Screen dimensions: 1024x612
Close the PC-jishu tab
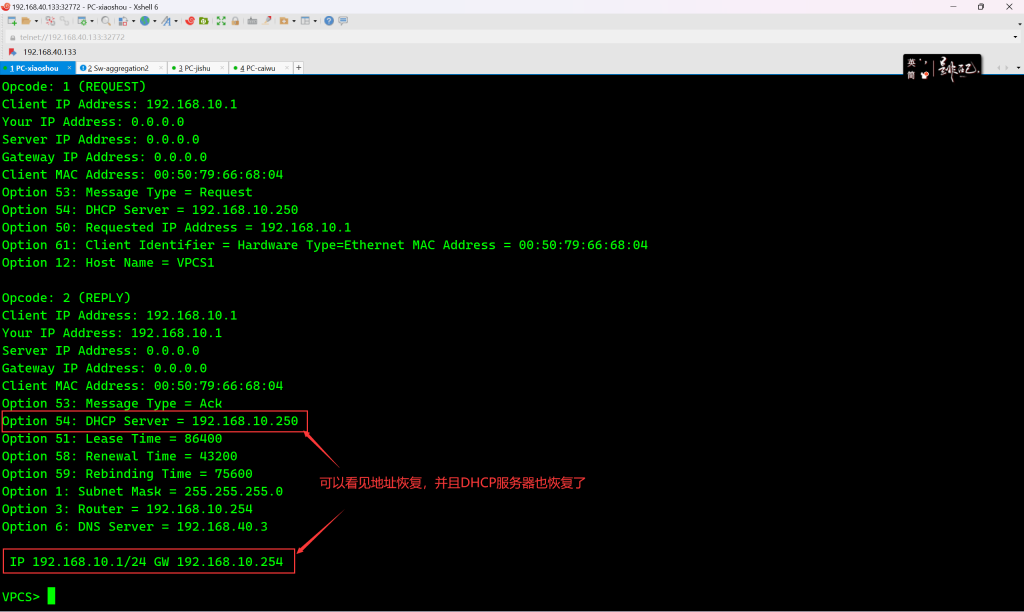pyautogui.click(x=222, y=68)
